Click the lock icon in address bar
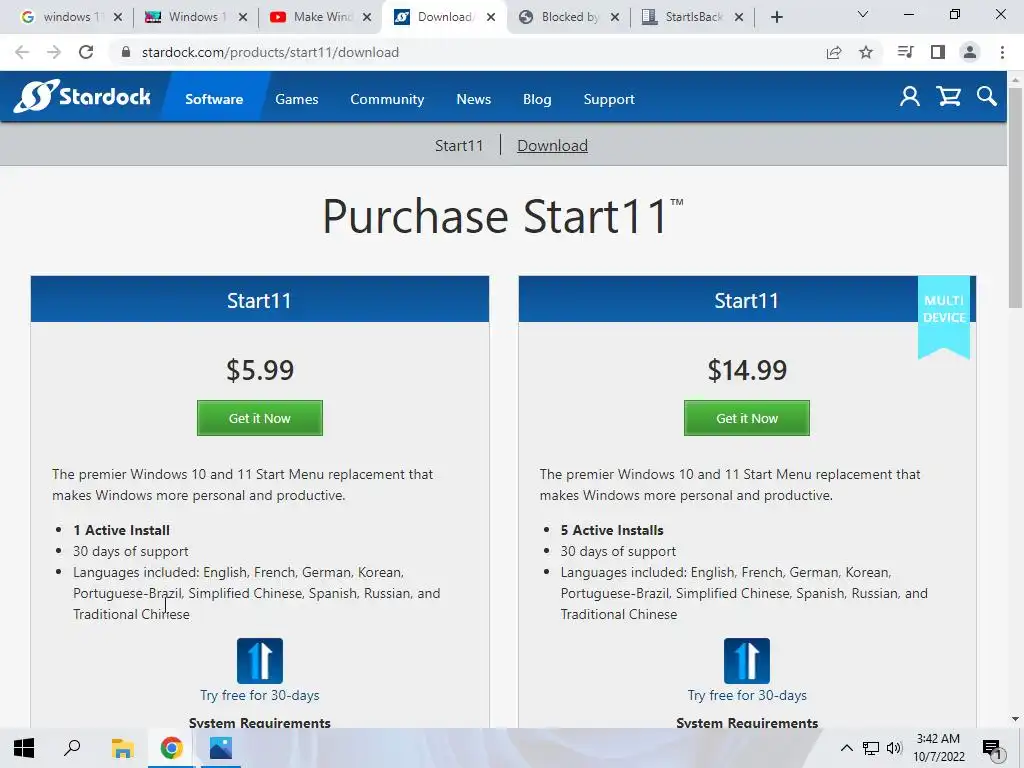1024x768 pixels. point(126,52)
